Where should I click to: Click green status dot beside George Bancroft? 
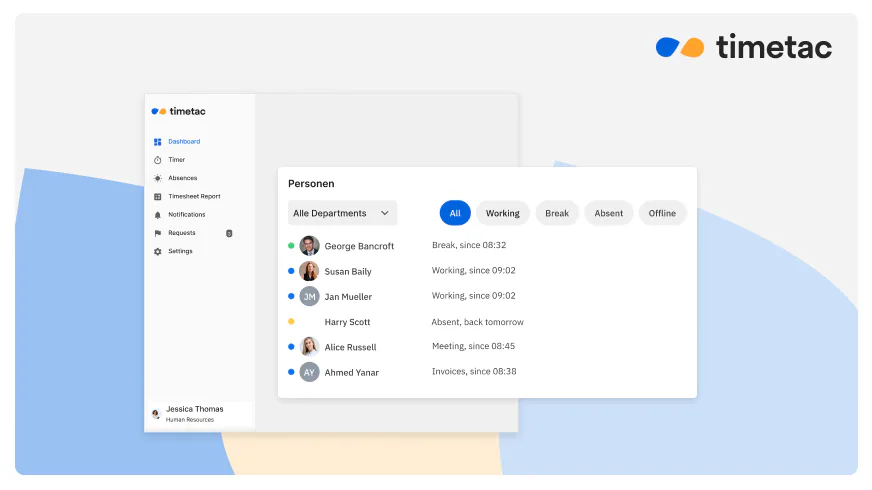pyautogui.click(x=291, y=245)
